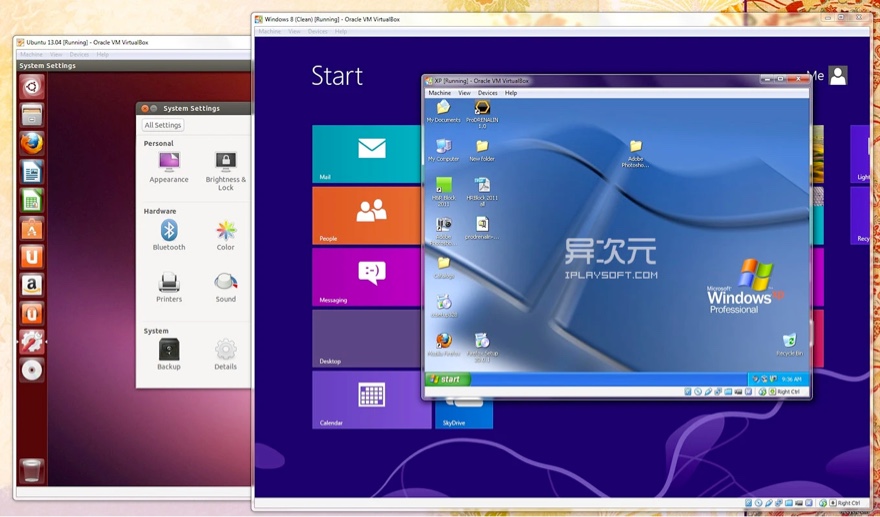Open Appearance in System Settings
Viewport: 880px width, 517px height.
[168, 168]
